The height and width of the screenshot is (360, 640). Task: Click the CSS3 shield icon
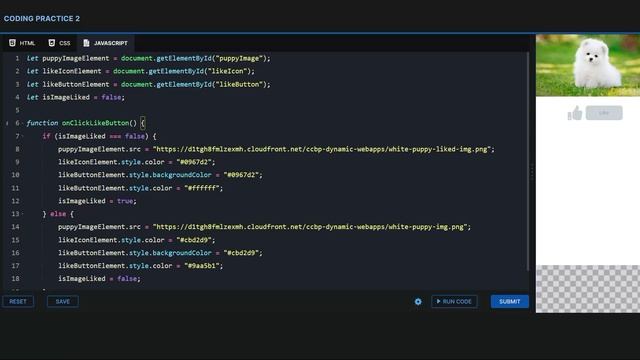[x=51, y=43]
